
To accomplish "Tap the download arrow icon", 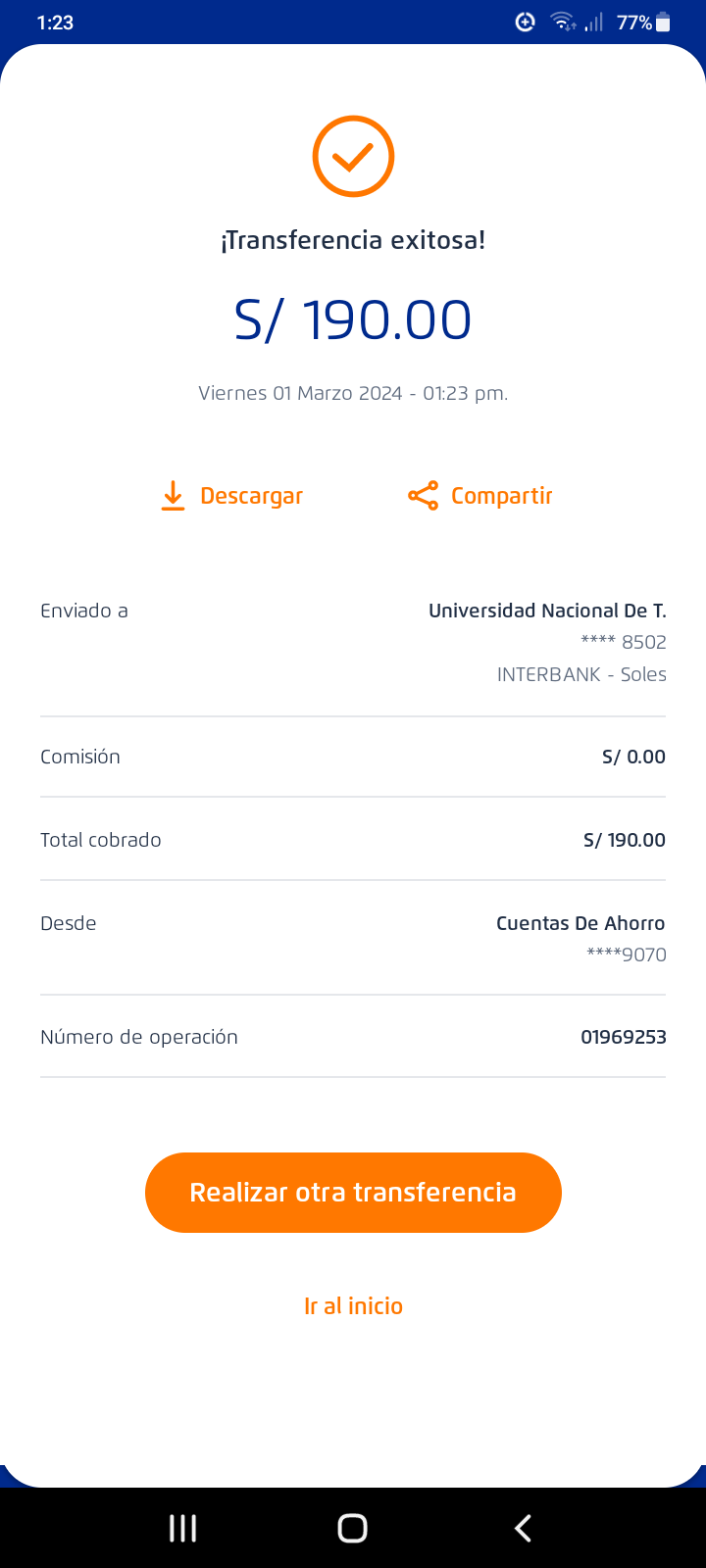I will pyautogui.click(x=173, y=496).
